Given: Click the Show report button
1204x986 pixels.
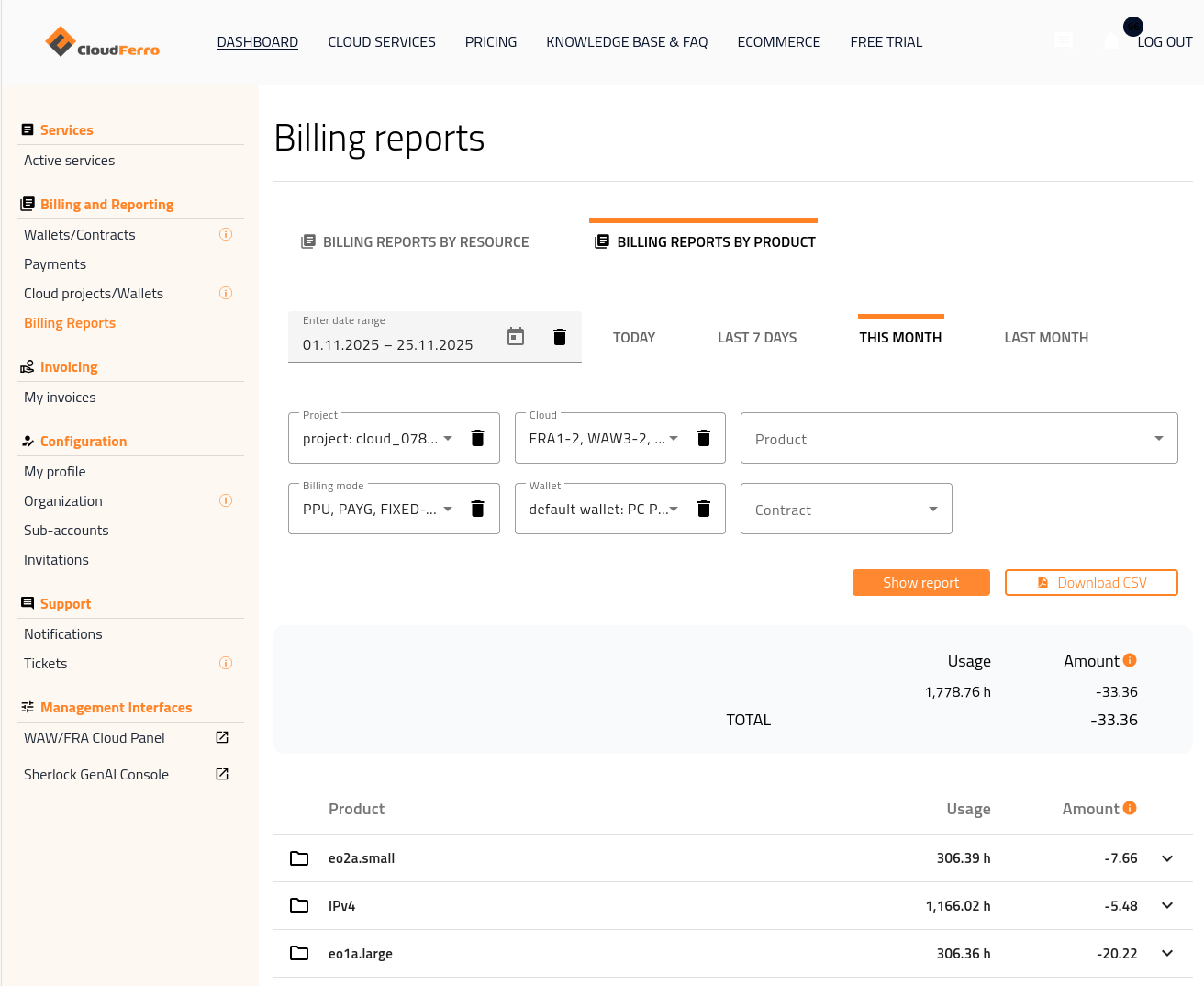Looking at the screenshot, I should click(920, 583).
